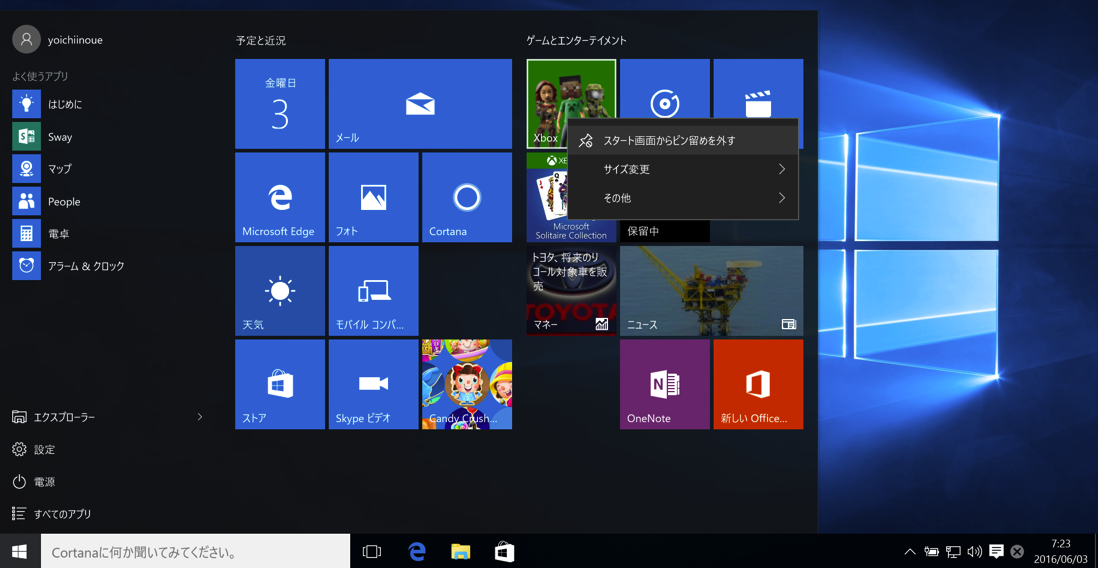Click the 予定と近況 group header
The height and width of the screenshot is (568, 1098).
tap(260, 41)
